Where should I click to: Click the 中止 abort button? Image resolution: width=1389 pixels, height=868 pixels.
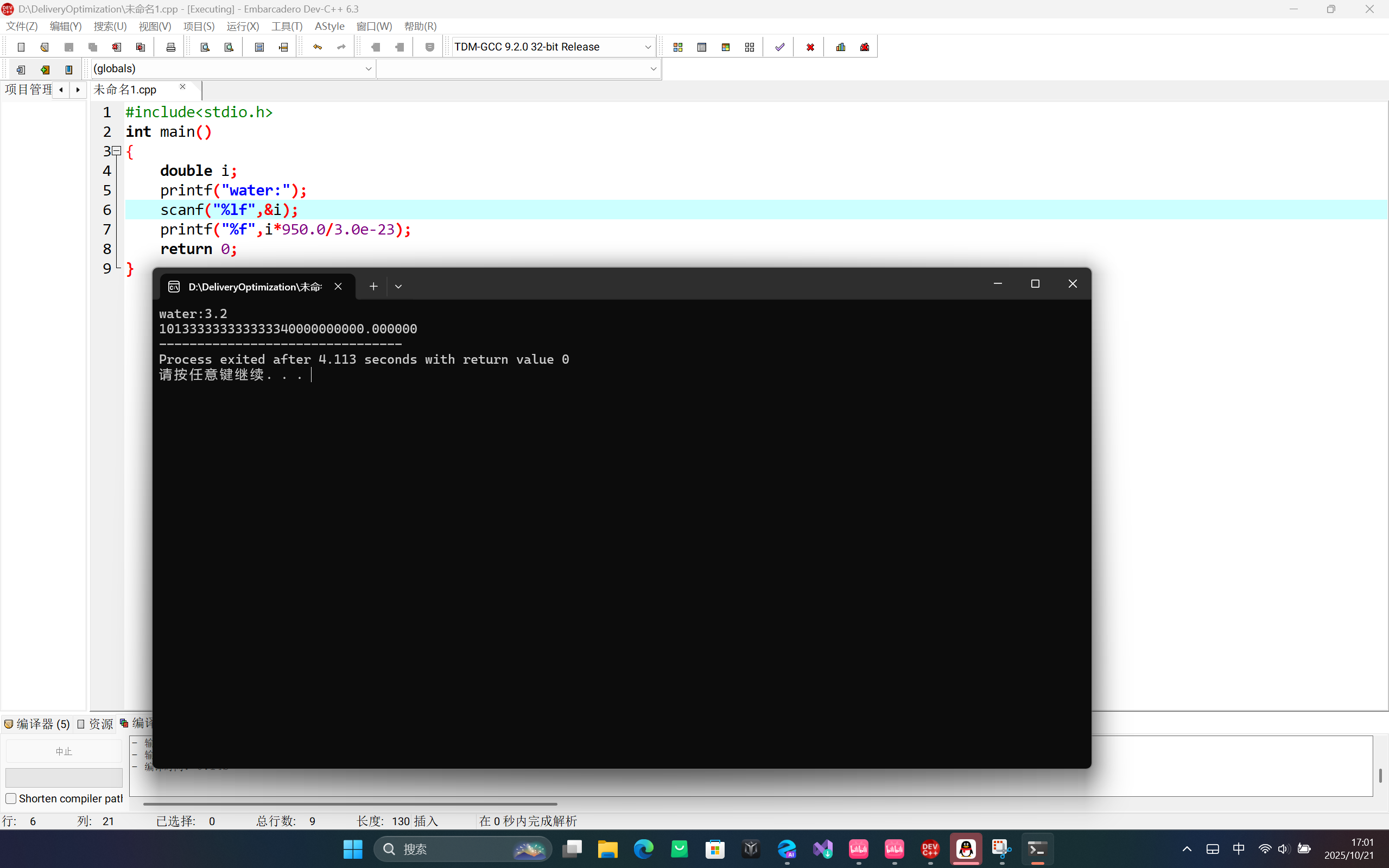tap(64, 751)
